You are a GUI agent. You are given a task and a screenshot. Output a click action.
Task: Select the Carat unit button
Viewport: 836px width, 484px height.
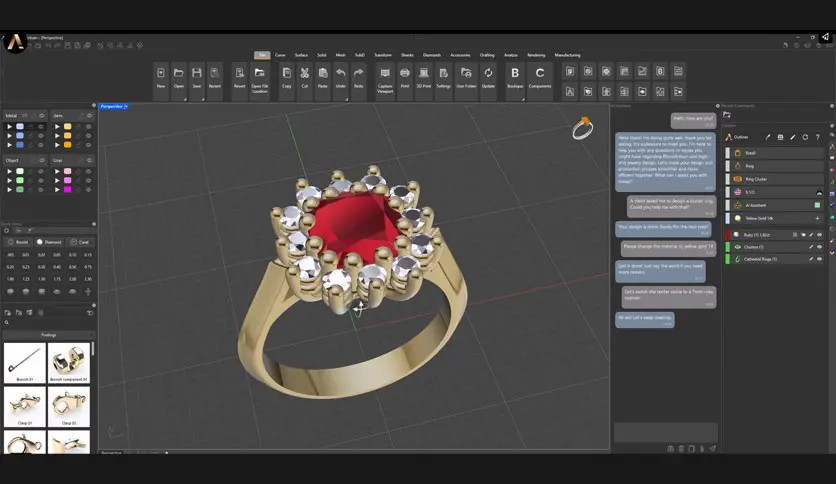tap(81, 242)
